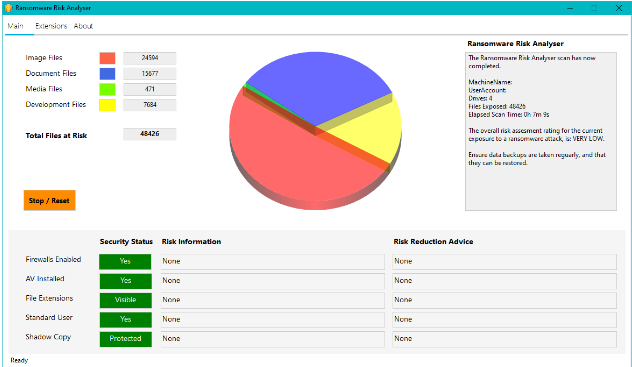
Task: Click the Files Exposed: 48426 line
Action: [497, 106]
